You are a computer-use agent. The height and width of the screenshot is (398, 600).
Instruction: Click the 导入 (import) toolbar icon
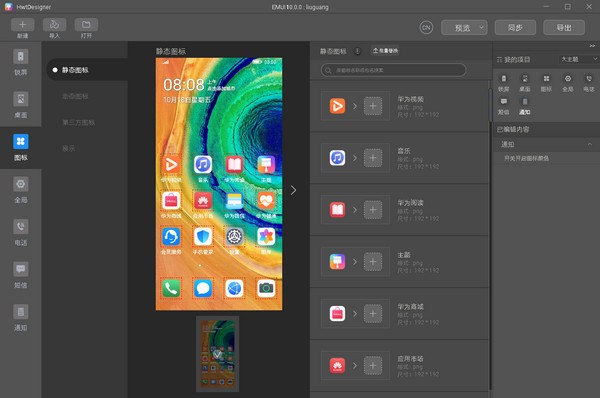pos(54,25)
